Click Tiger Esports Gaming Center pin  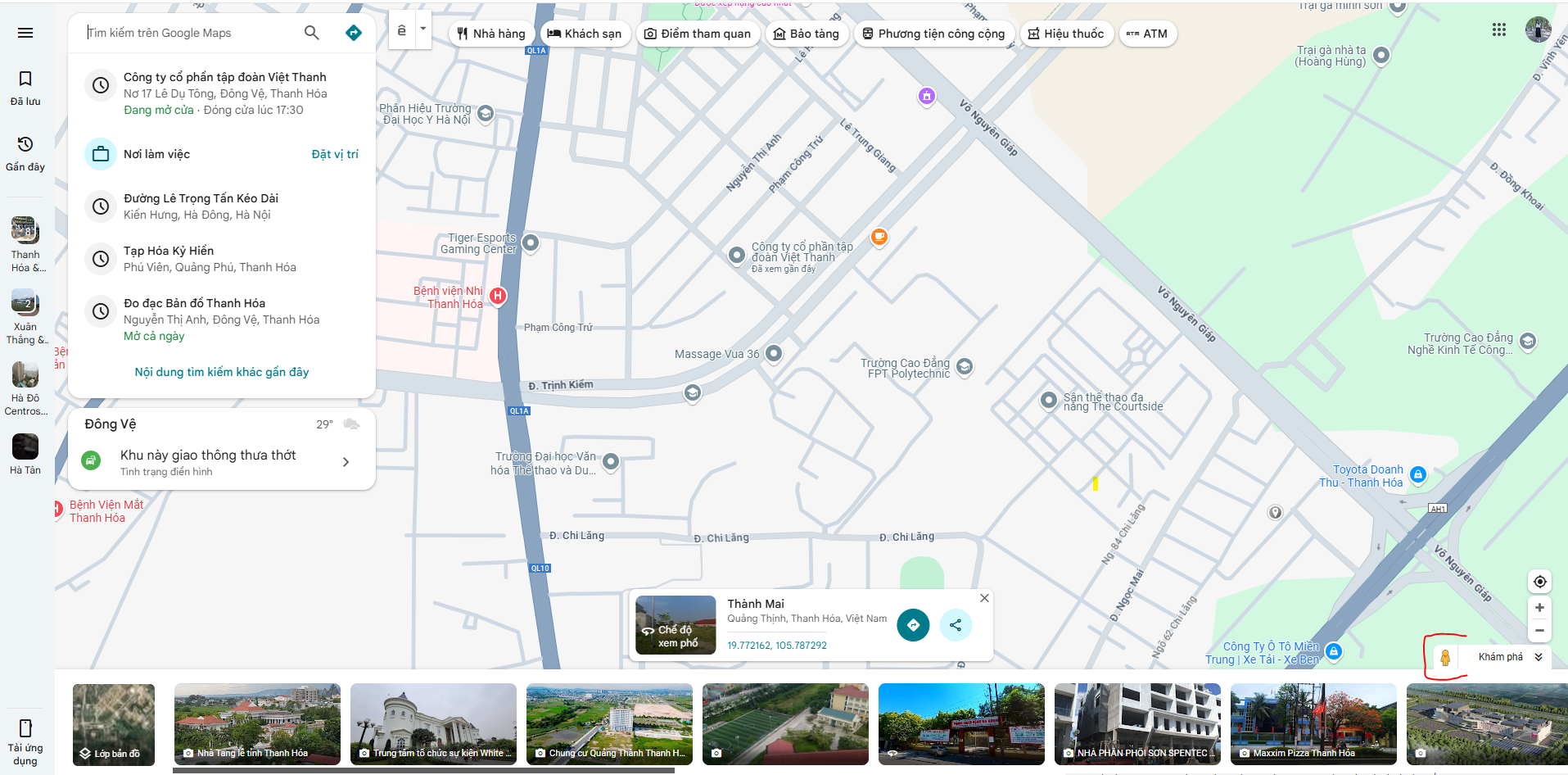[x=531, y=242]
